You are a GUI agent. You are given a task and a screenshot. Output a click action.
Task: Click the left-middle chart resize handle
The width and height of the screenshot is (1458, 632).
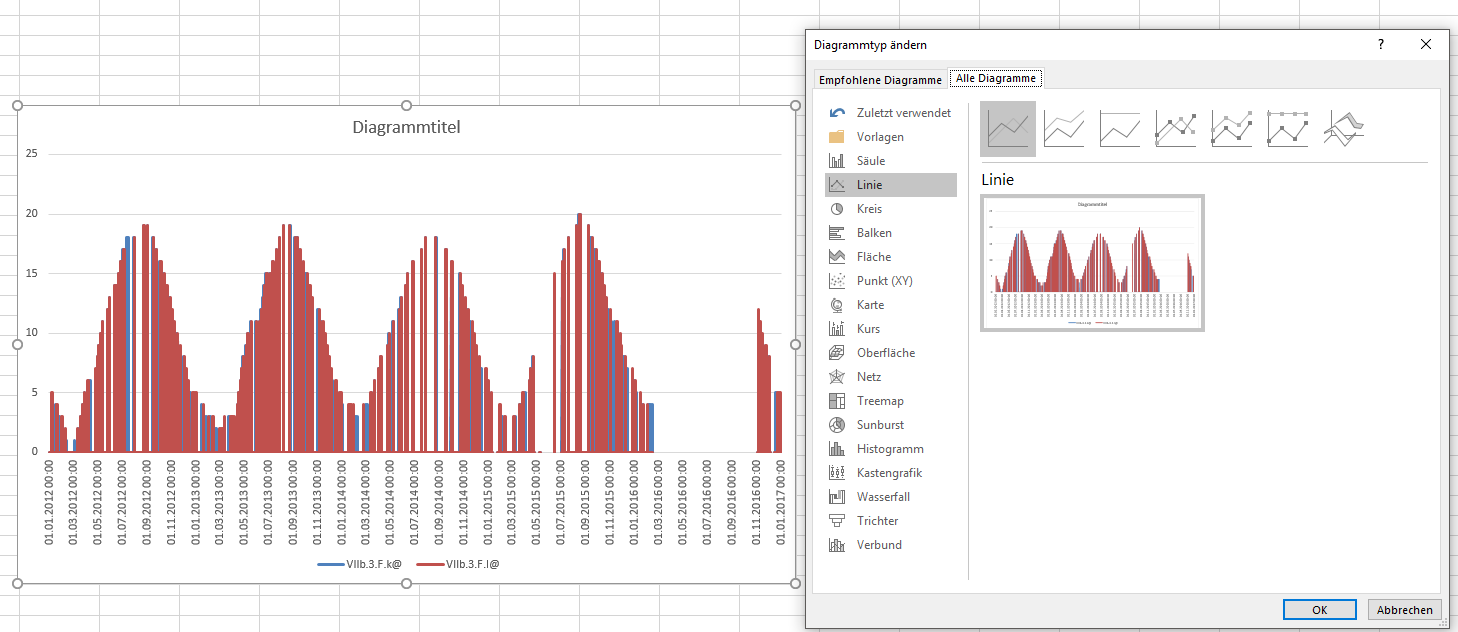coord(17,344)
